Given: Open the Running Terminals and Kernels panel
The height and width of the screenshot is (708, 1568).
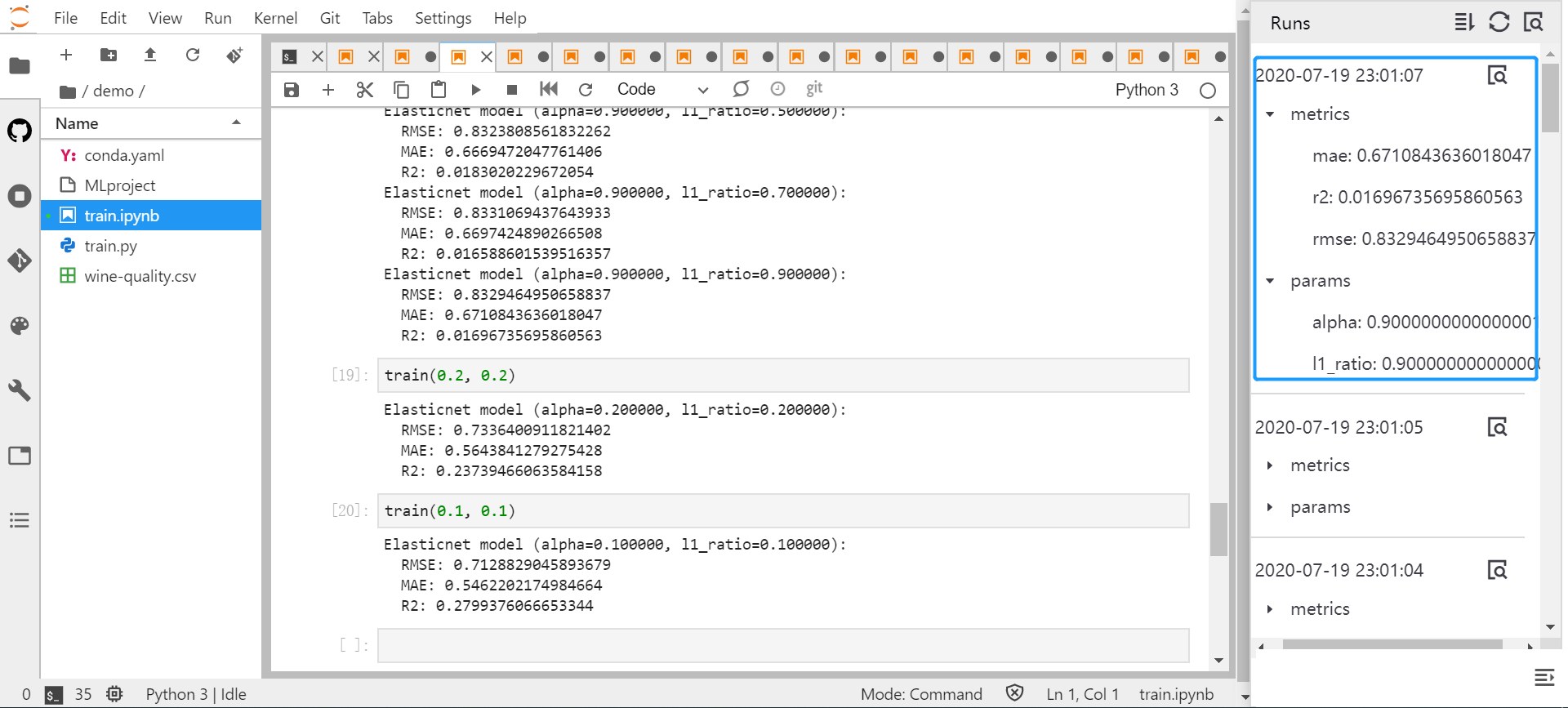Looking at the screenshot, I should (x=20, y=196).
